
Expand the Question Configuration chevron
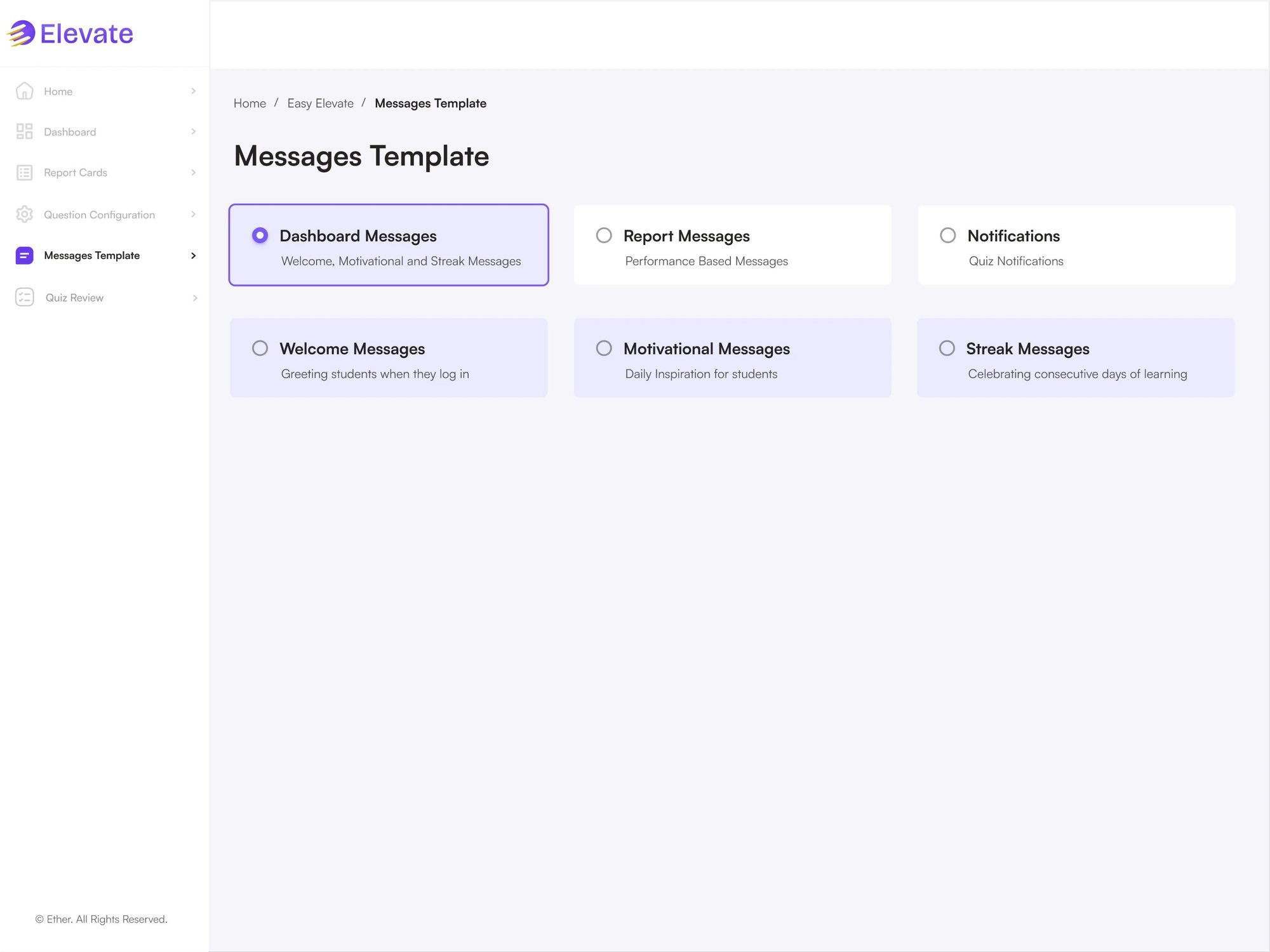(x=193, y=215)
